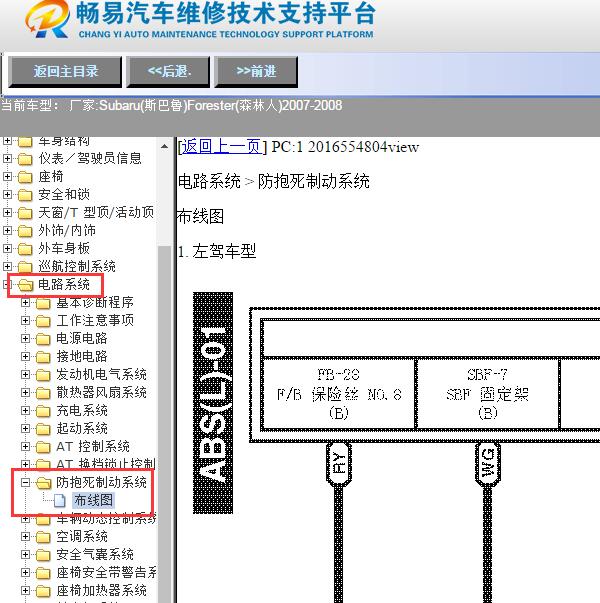The width and height of the screenshot is (600, 603).
Task: Click the open 电路系统 folder icon
Action: click(25, 285)
